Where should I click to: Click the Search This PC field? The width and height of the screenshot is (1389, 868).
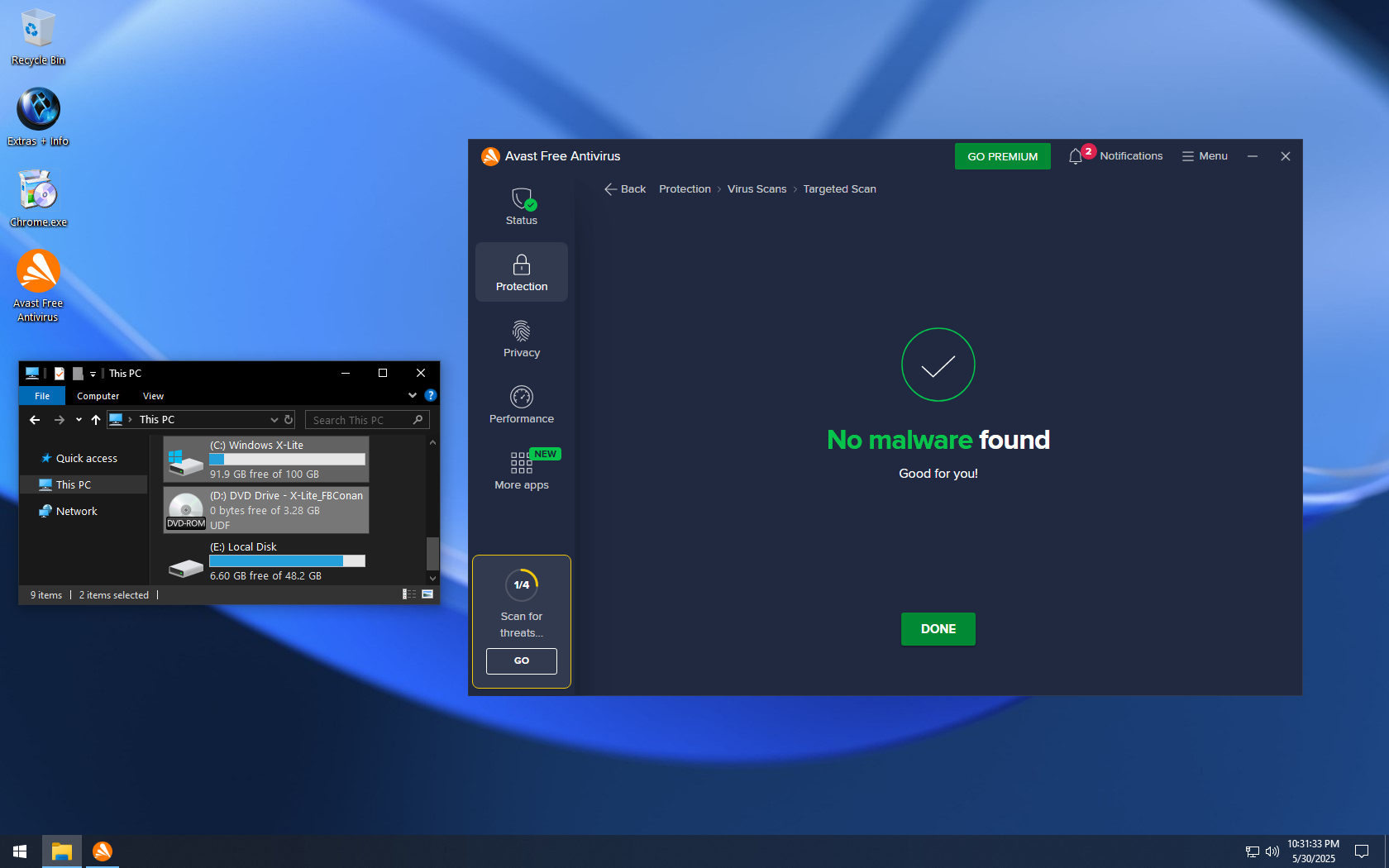(367, 420)
